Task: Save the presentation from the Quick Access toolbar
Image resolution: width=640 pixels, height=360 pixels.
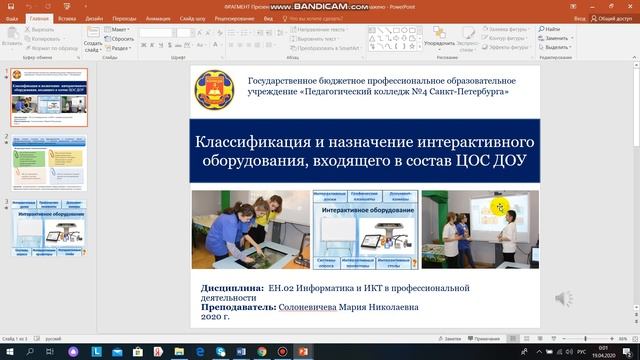Action: (11, 7)
